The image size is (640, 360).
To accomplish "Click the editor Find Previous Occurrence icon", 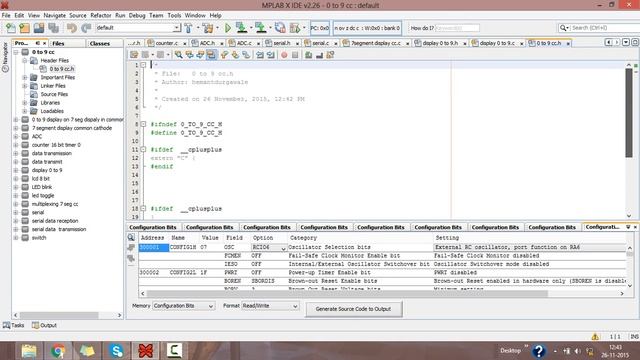I will pyautogui.click(x=189, y=55).
